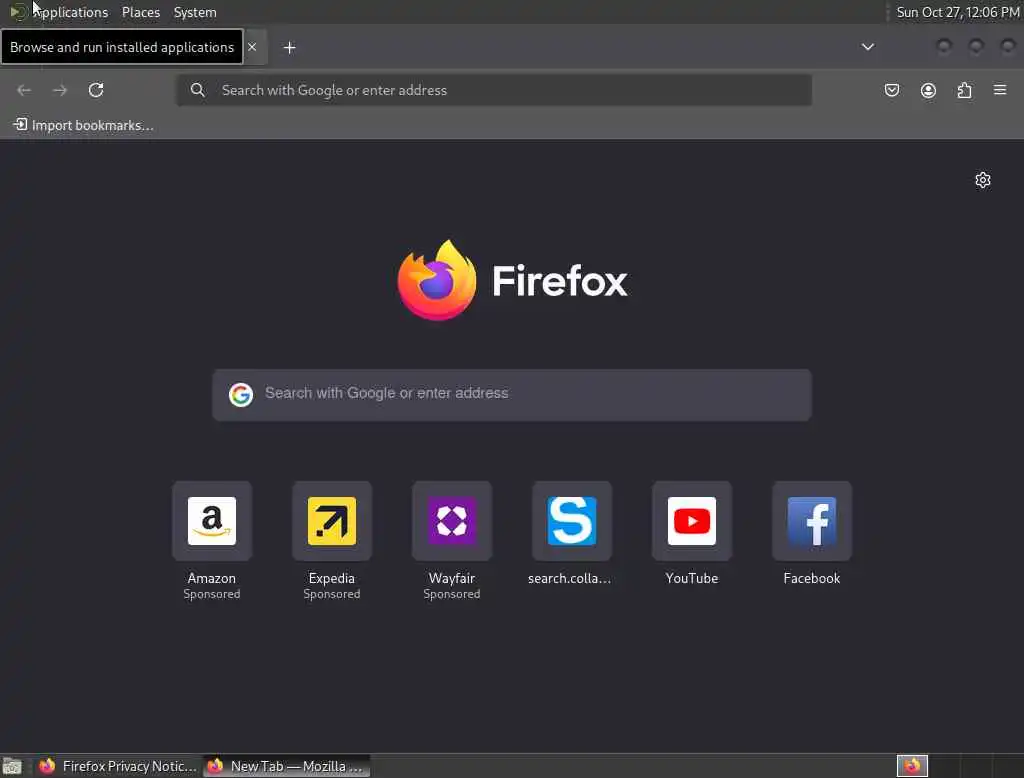
Task: Click the first window control button
Action: 944,46
